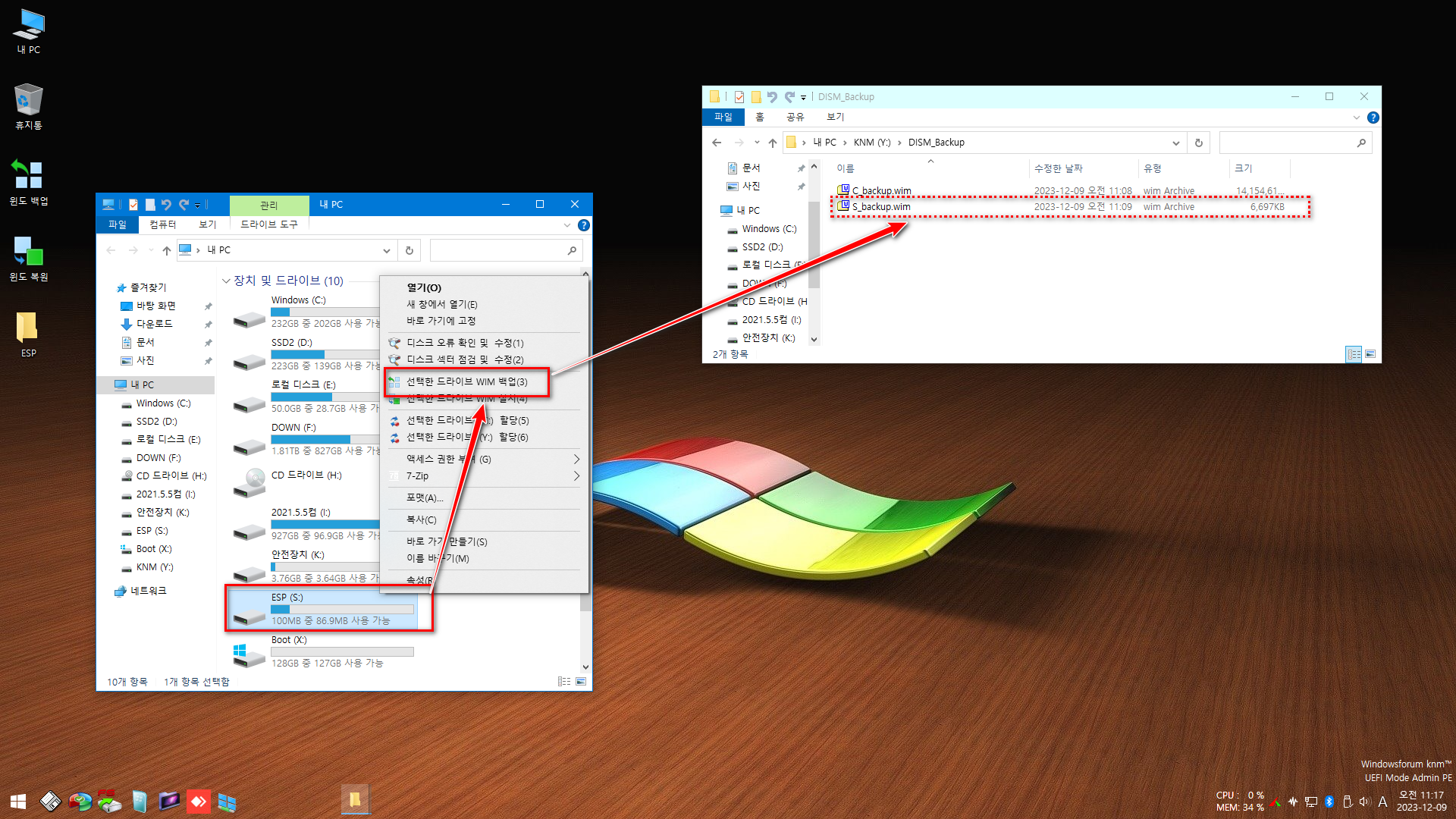Open address history dropdown in DISM_Backup

pos(1176,143)
